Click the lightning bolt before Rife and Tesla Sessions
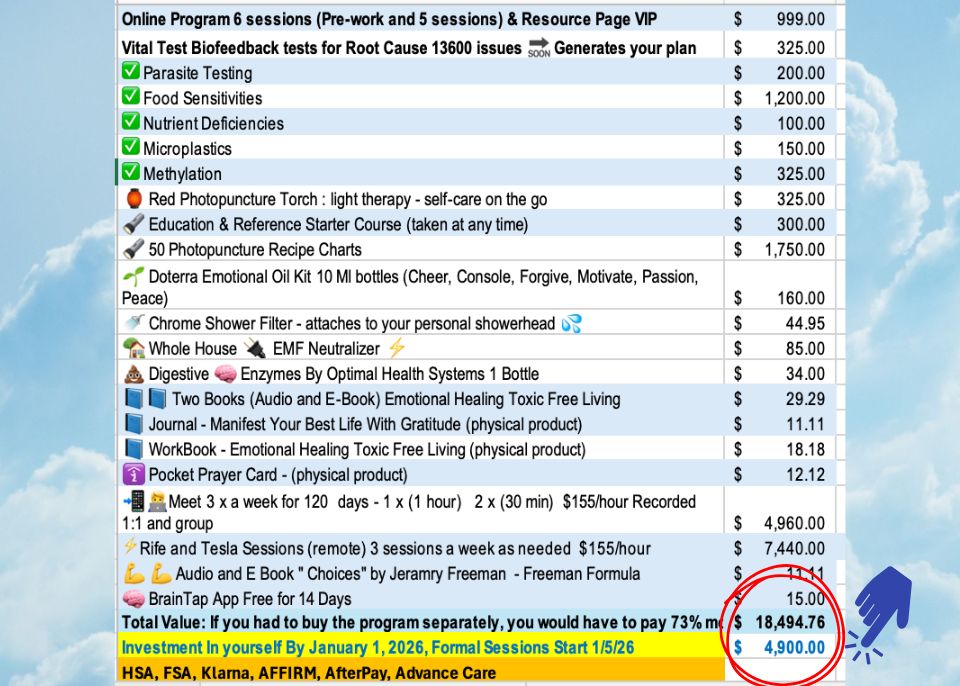 (x=130, y=546)
